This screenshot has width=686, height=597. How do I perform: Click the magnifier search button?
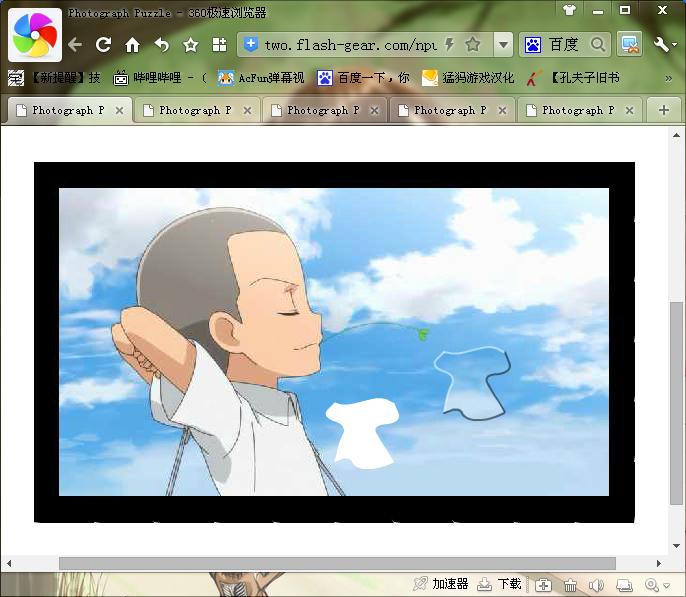point(598,45)
